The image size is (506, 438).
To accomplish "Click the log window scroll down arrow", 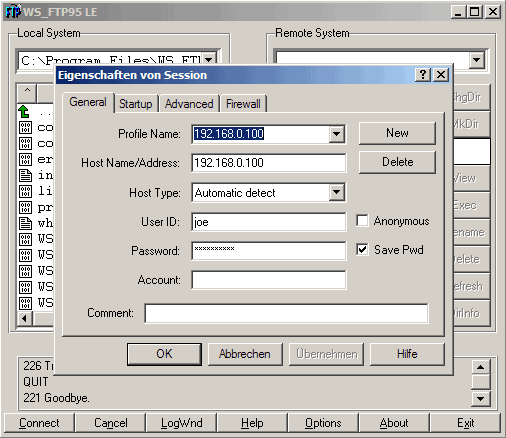I will click(x=480, y=398).
